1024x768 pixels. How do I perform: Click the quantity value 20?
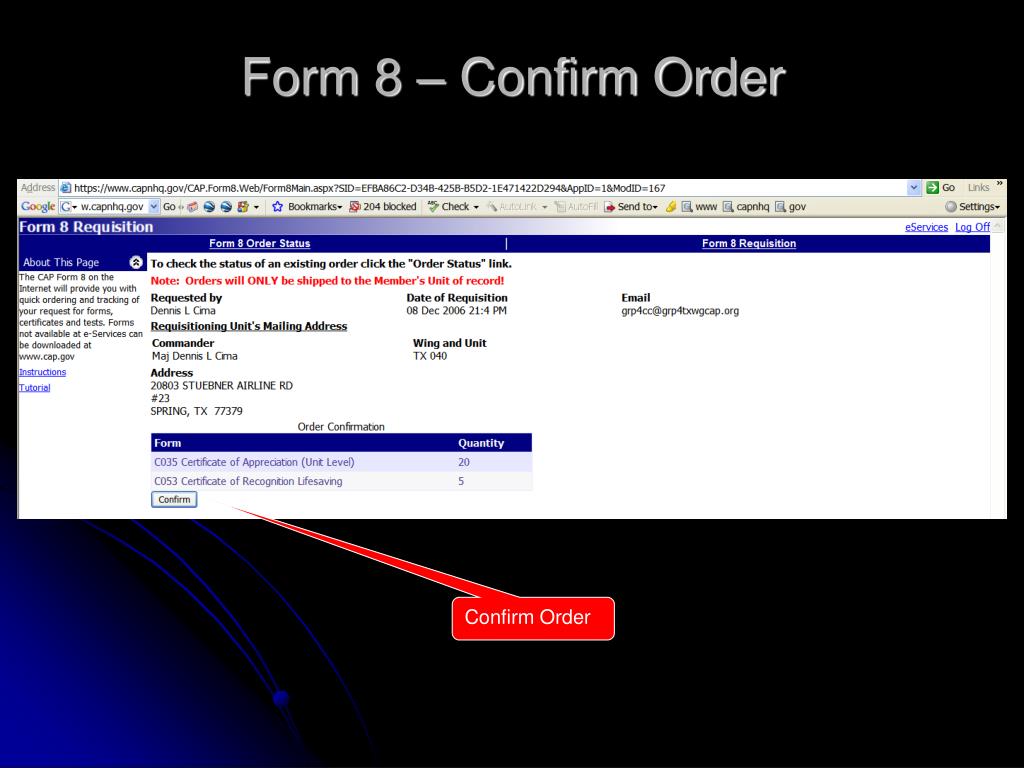click(464, 462)
